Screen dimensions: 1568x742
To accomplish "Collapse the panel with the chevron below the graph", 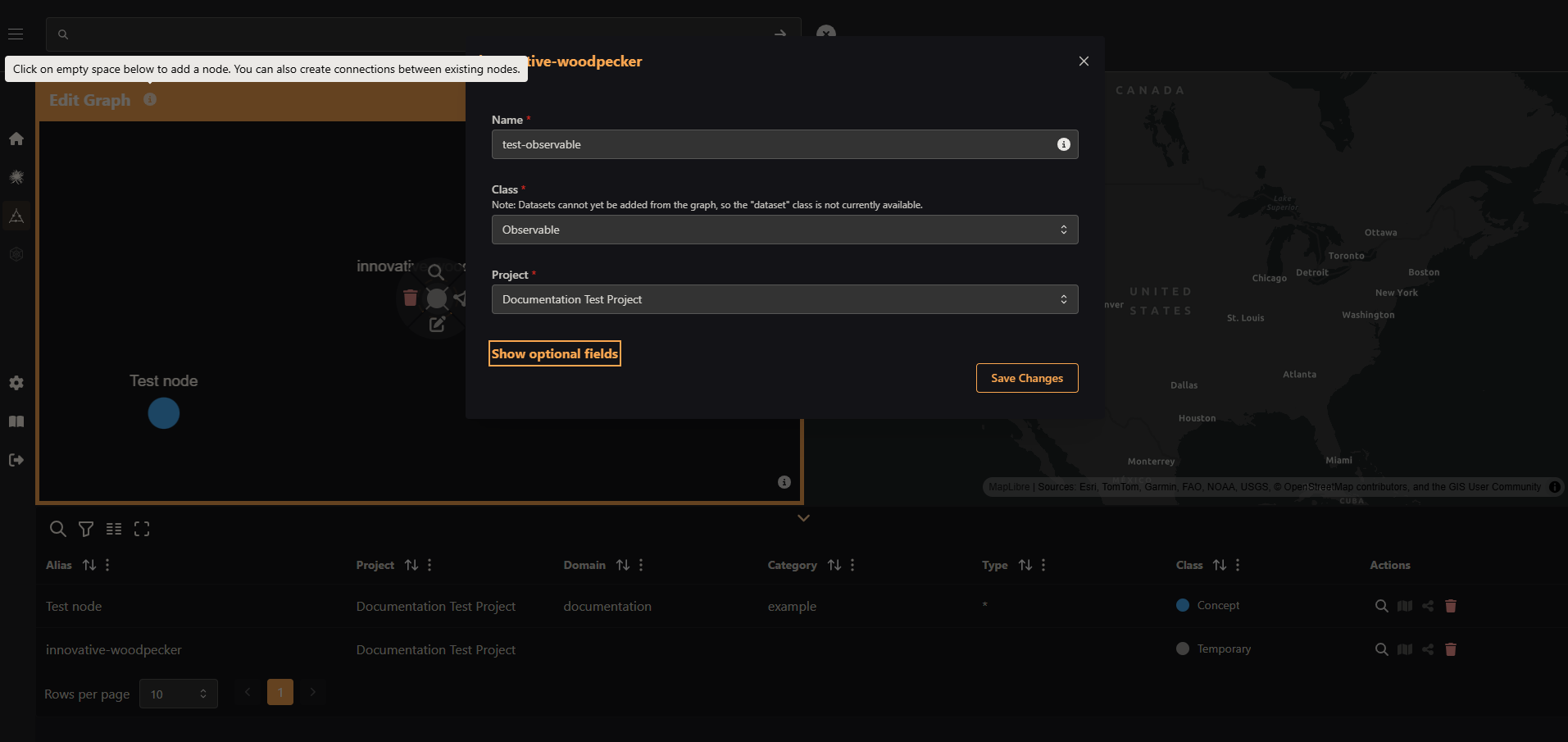I will pyautogui.click(x=804, y=517).
